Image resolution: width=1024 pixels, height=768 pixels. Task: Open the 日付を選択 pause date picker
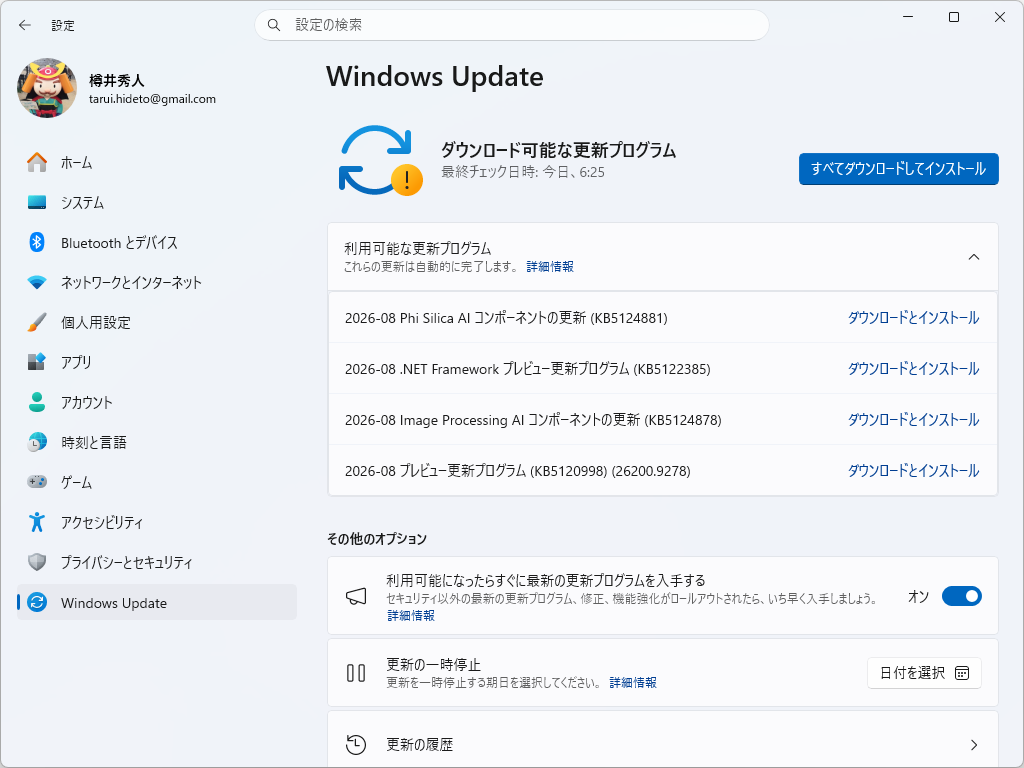[924, 673]
